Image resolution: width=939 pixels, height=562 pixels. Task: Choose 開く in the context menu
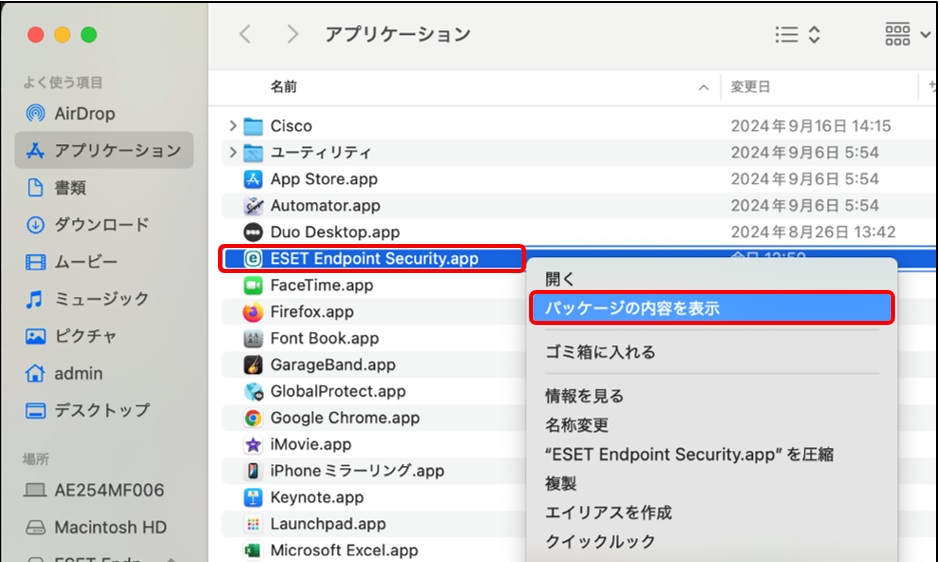coord(560,279)
